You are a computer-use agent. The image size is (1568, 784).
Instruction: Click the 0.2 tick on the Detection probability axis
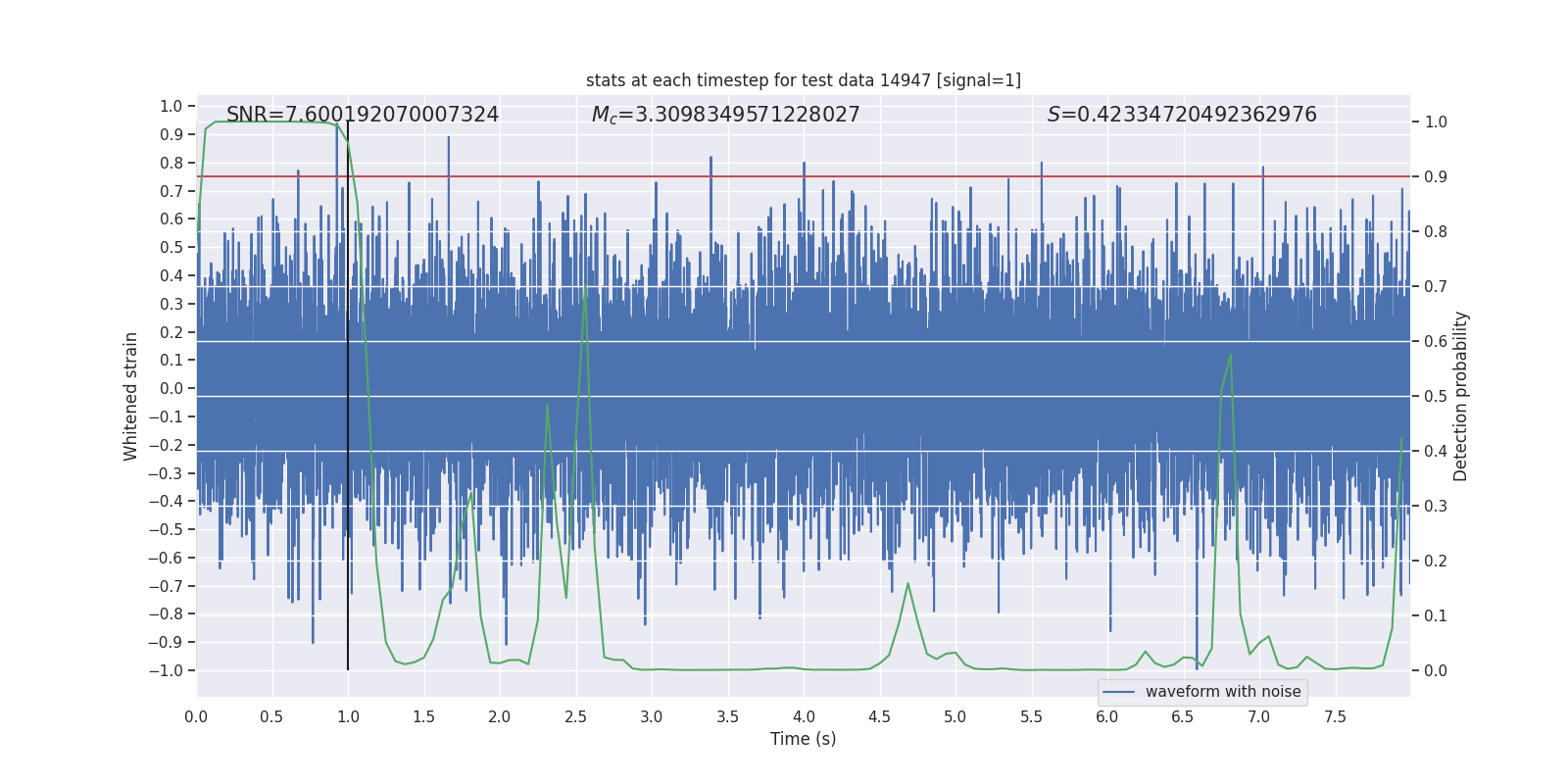(x=1436, y=561)
